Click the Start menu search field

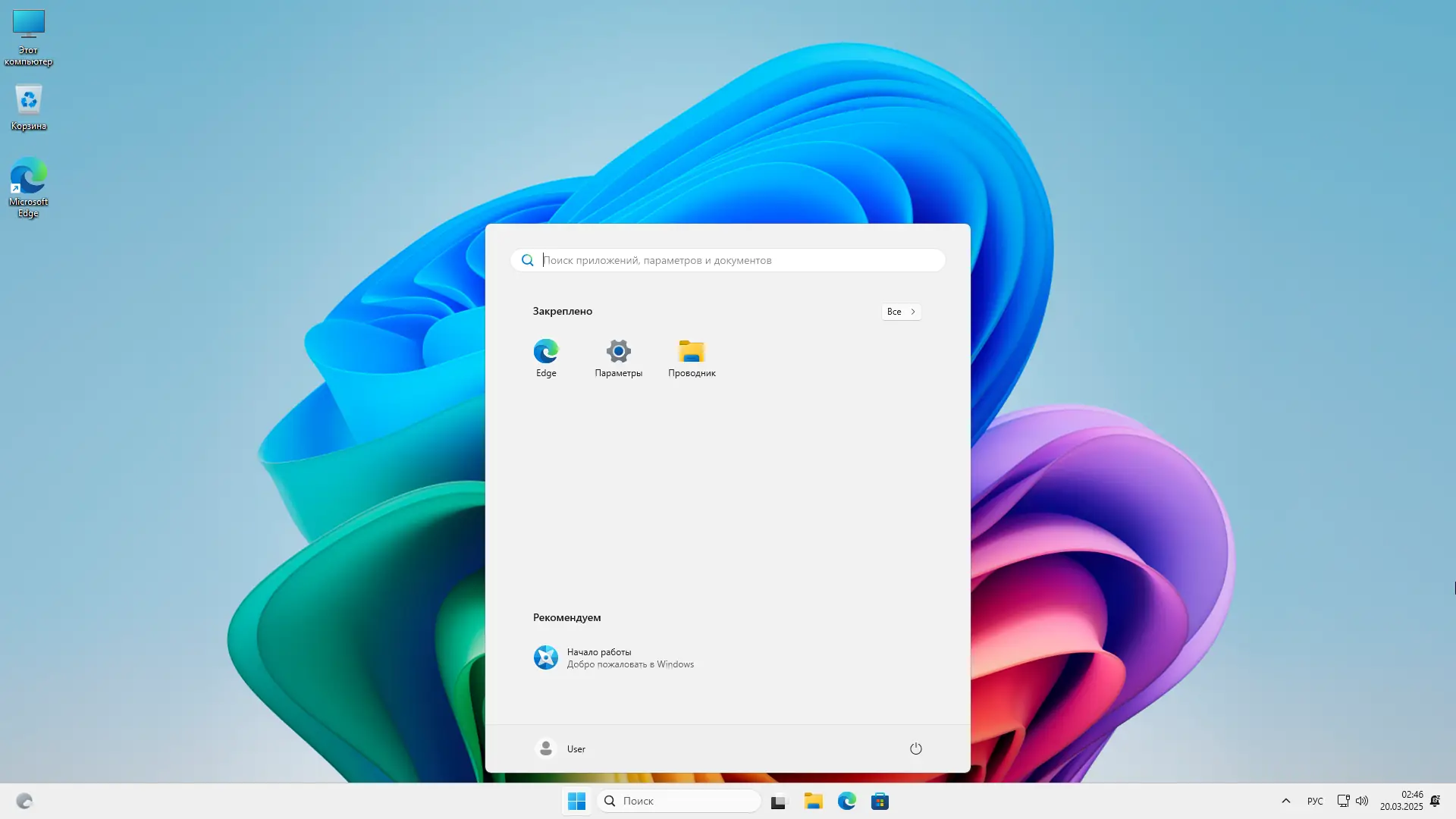(x=728, y=260)
